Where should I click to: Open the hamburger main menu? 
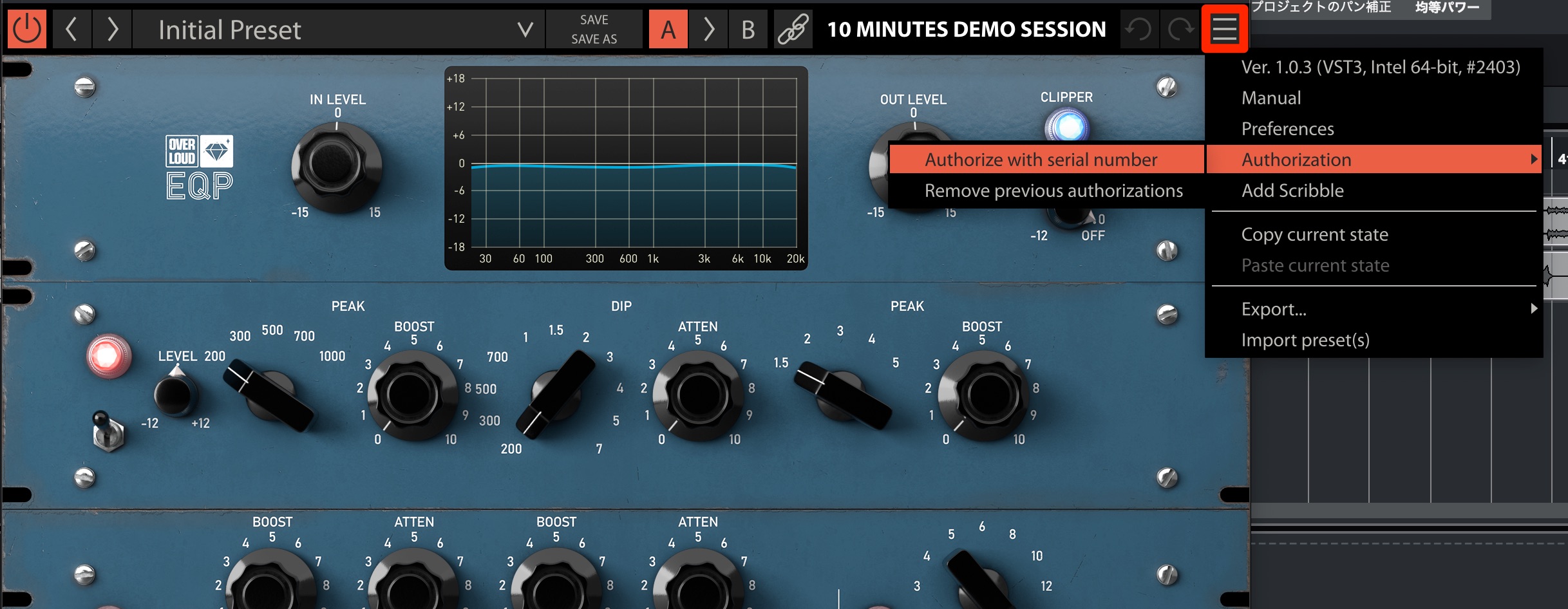click(1224, 29)
